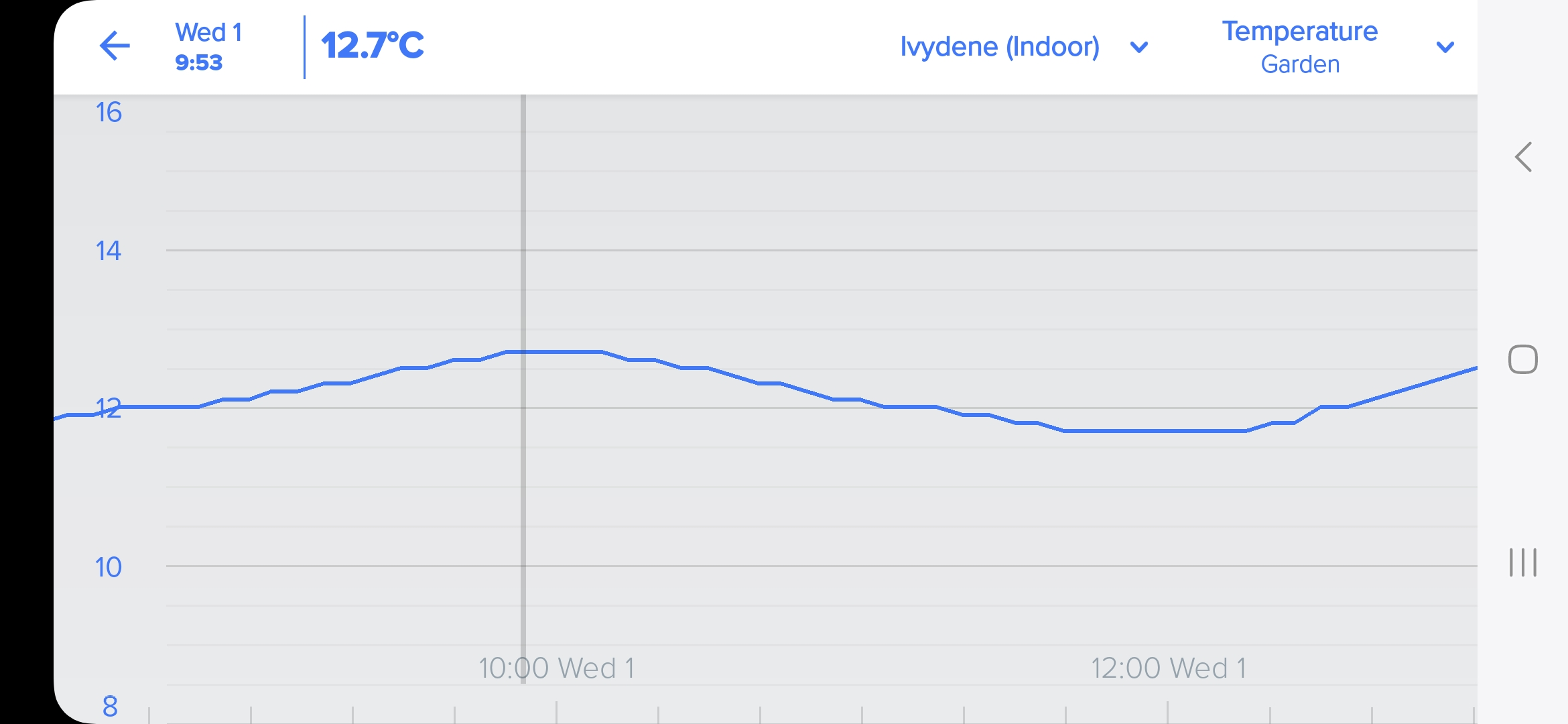
Task: Open the Android recent apps view
Action: coord(1522,562)
